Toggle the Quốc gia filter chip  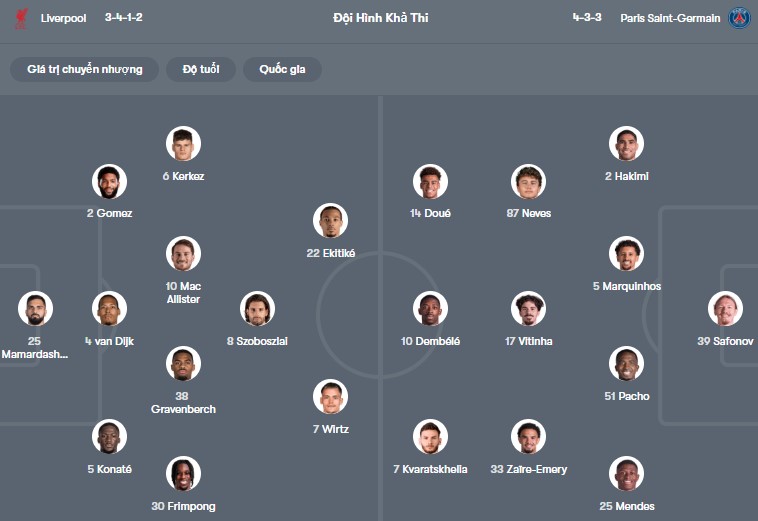282,69
